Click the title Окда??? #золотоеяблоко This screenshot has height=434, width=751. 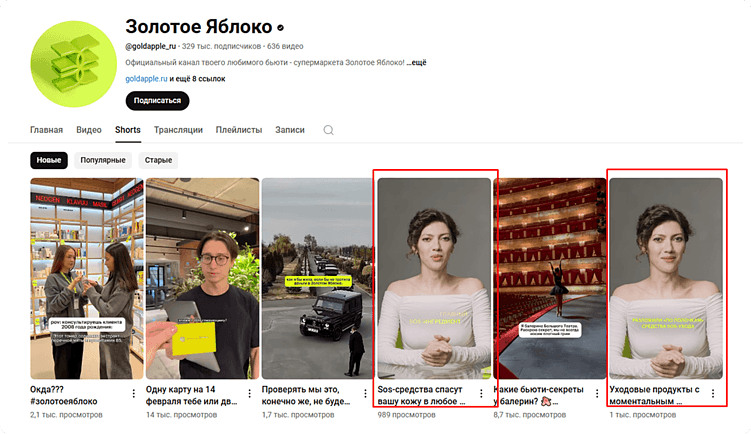click(x=64, y=395)
